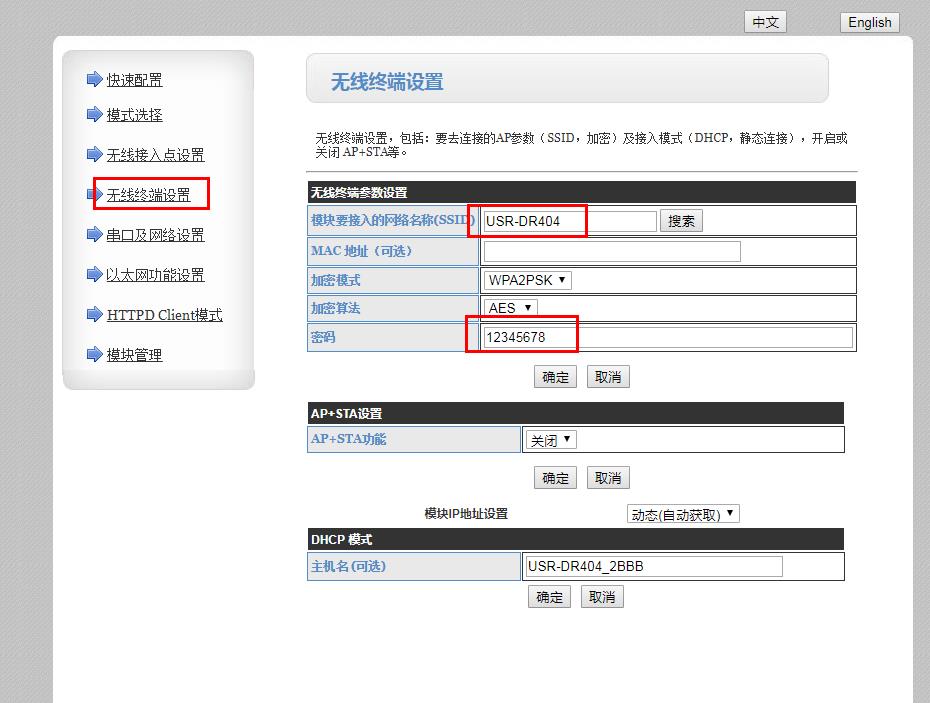
Task: Click the arrow icon beside 无线接入点设置
Action: 94,154
